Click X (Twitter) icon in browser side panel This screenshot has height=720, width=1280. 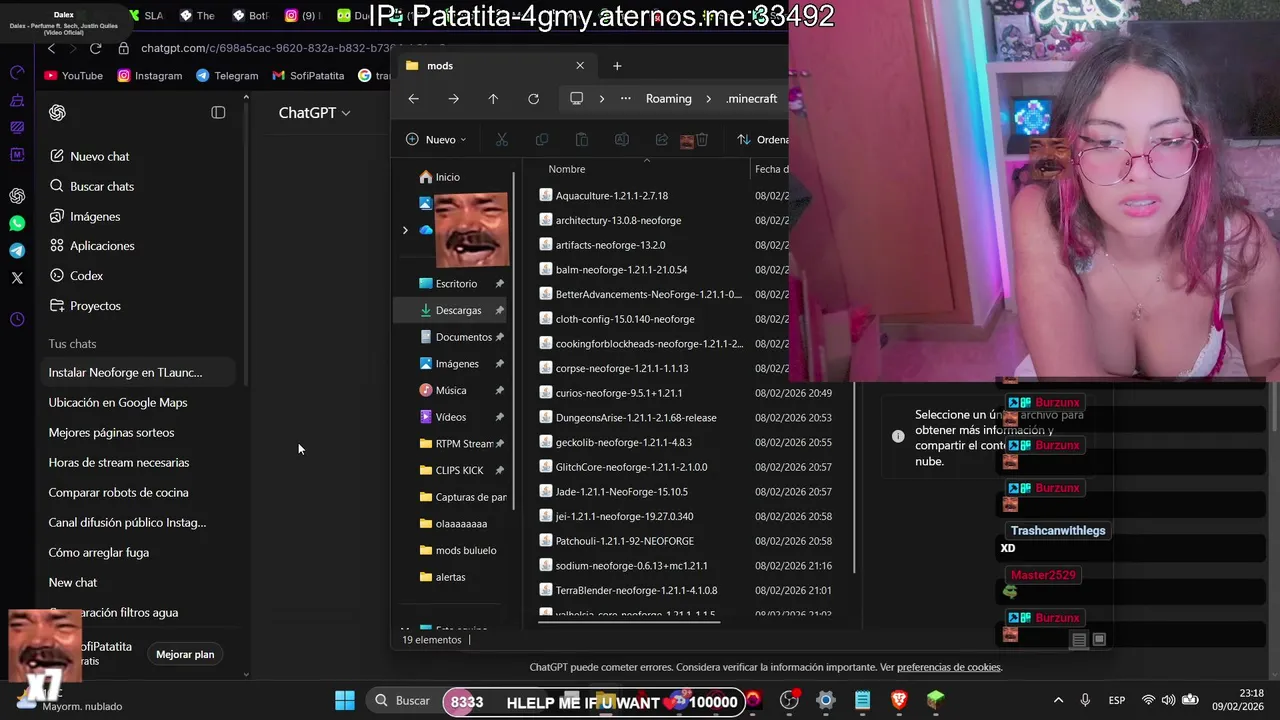point(17,278)
